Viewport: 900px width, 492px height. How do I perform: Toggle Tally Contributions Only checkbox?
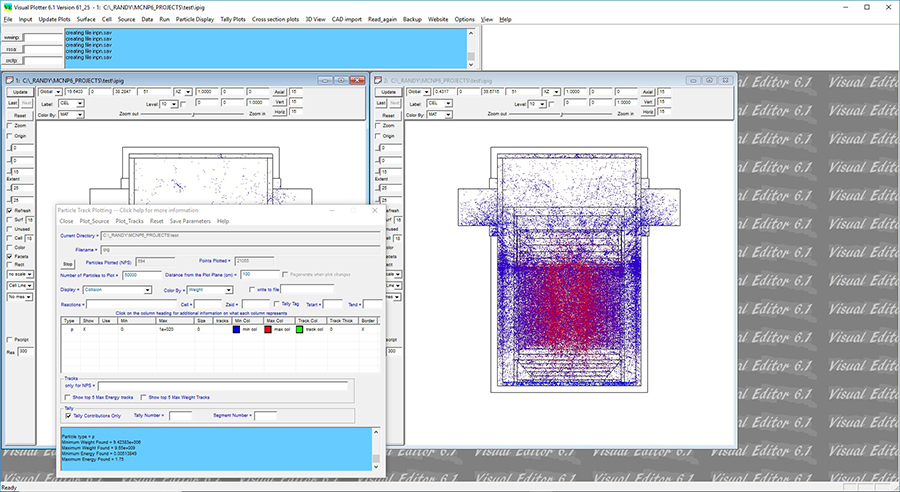[x=68, y=416]
